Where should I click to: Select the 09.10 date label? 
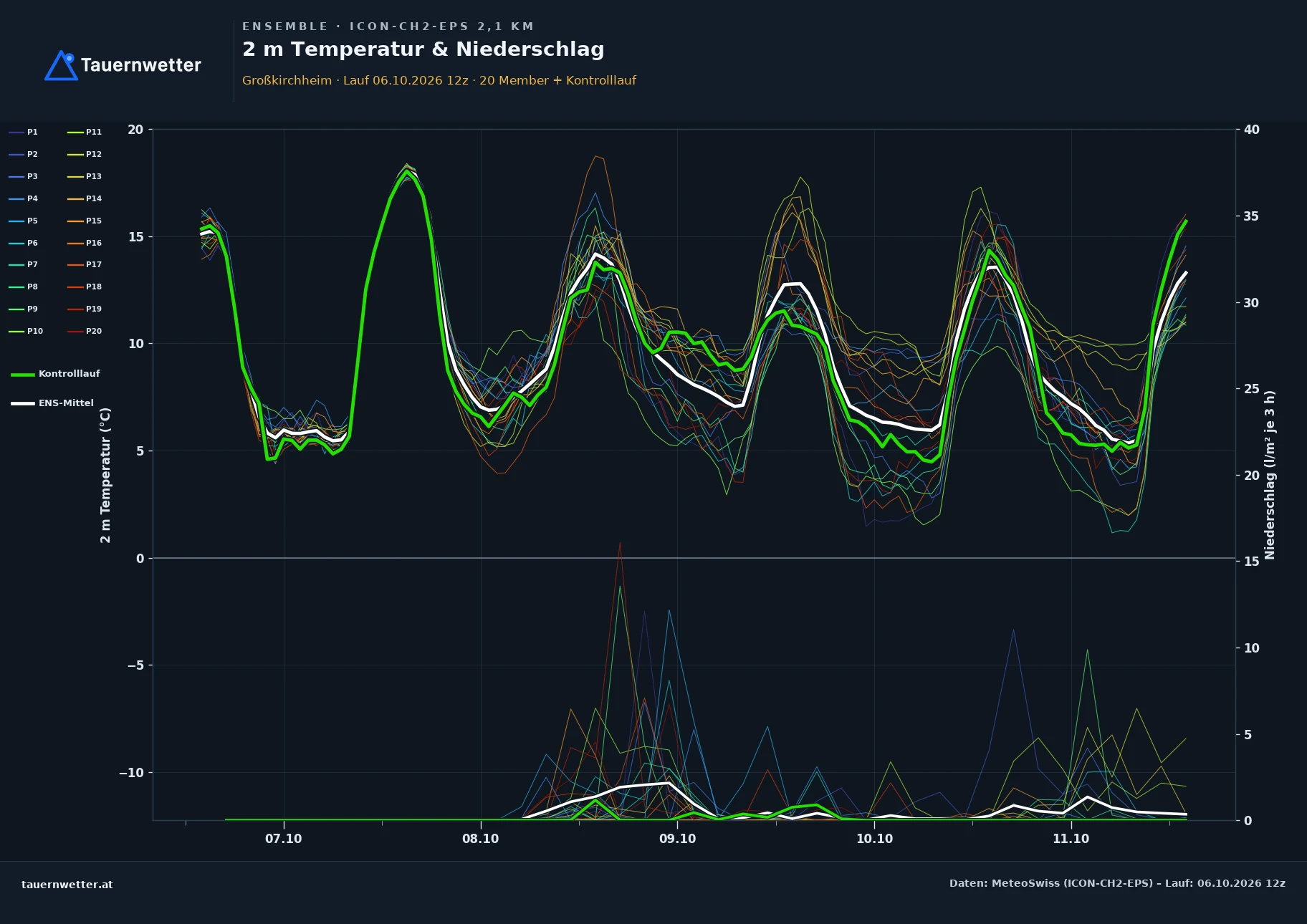(677, 839)
